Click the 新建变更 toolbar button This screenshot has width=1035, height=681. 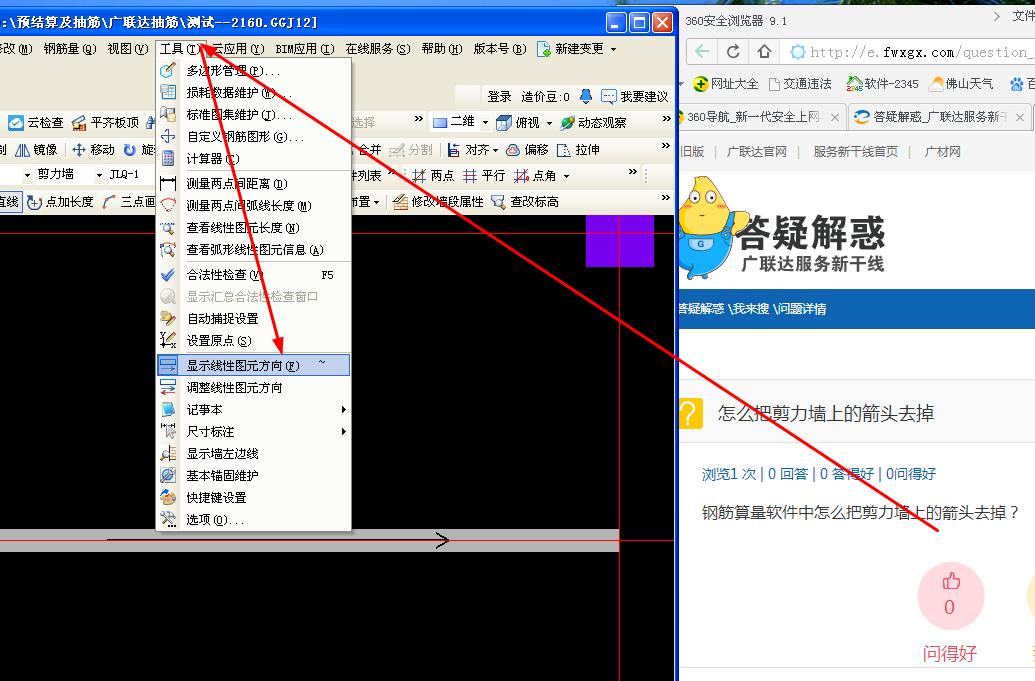coord(571,49)
